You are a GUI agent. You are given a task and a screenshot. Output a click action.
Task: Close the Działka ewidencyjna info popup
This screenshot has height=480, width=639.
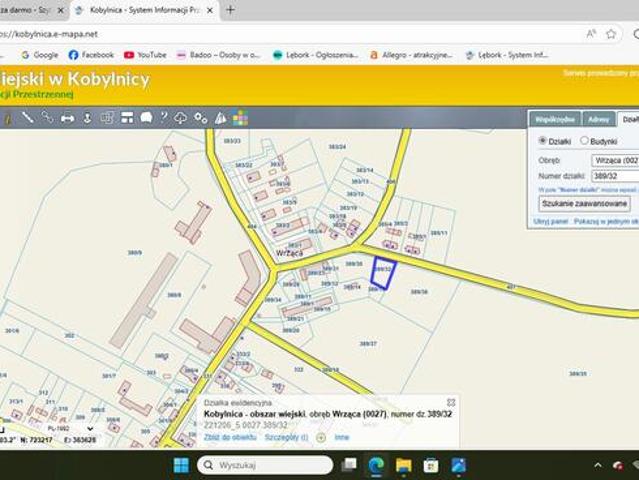[x=451, y=402]
